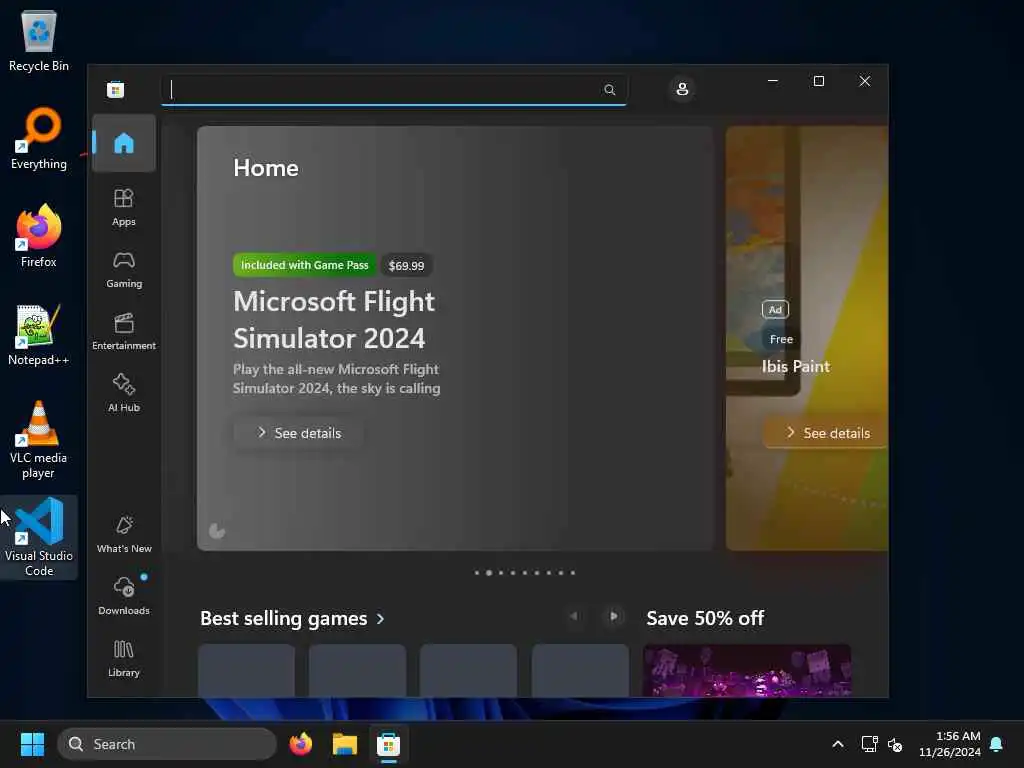
Task: Open the Ibis Paint ad banner
Action: pyautogui.click(x=807, y=338)
